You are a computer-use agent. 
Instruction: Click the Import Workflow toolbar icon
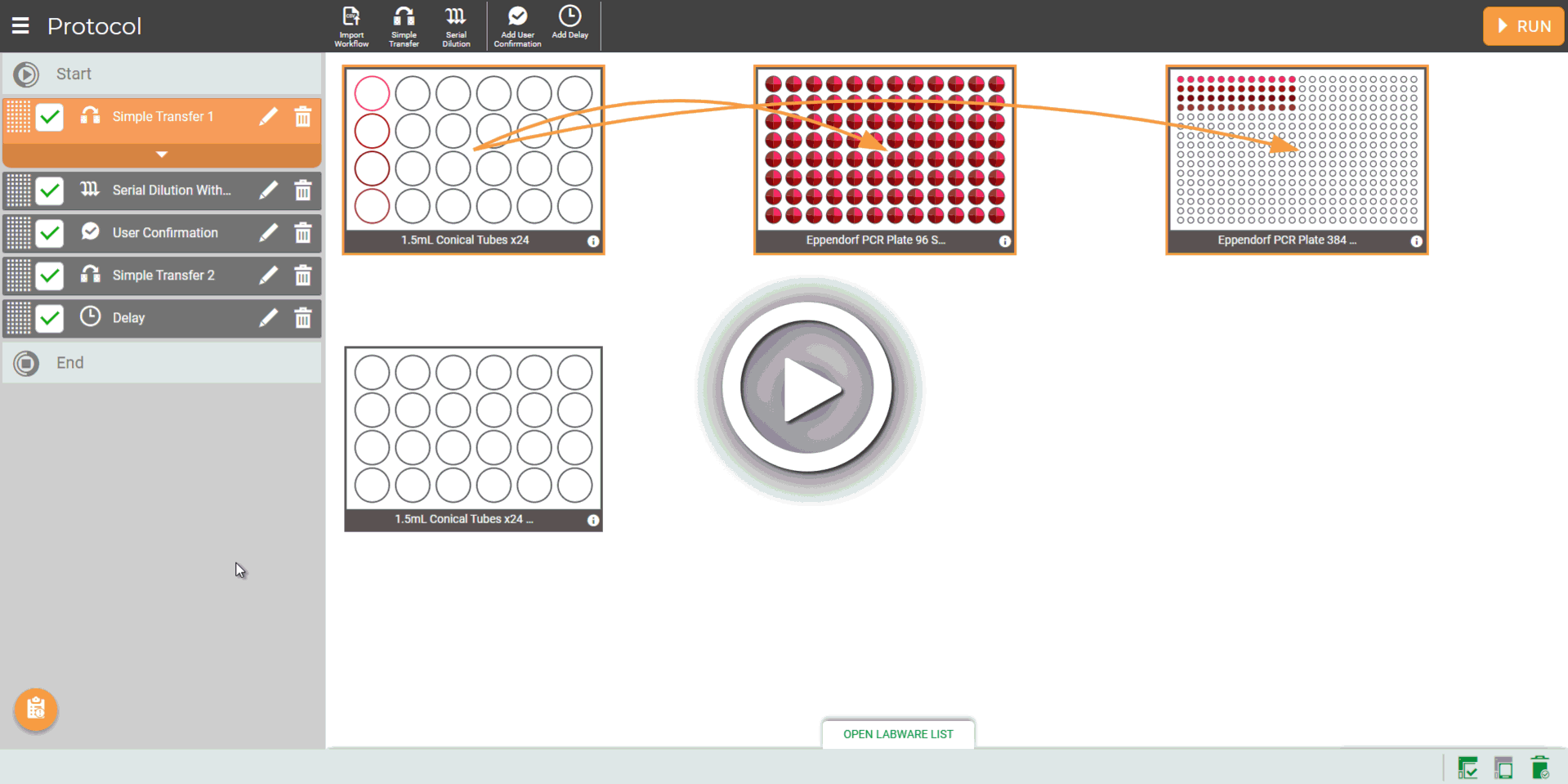(351, 26)
